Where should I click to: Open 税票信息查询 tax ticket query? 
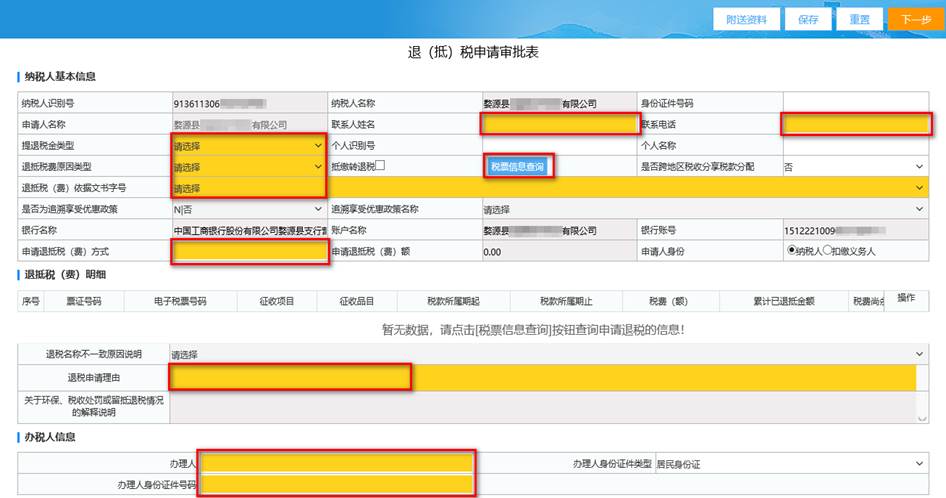click(x=518, y=167)
